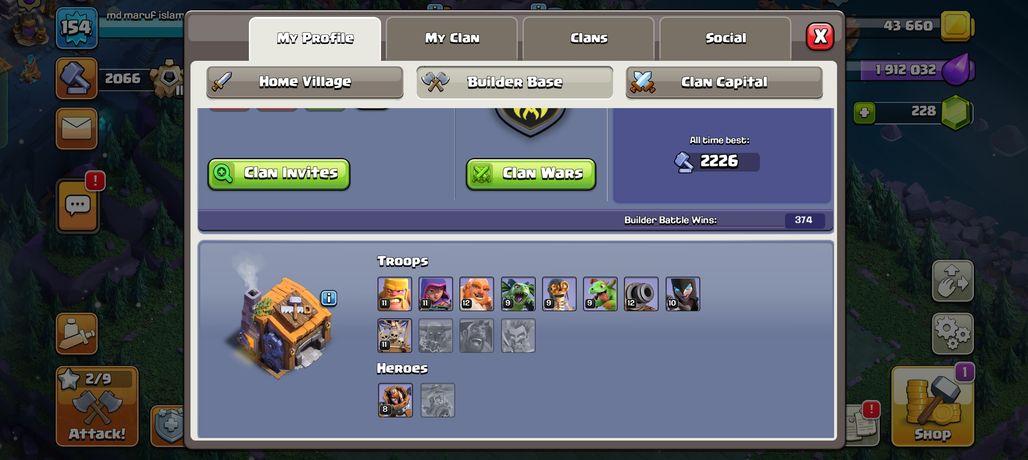Click the blue info icon on Builder Hall

pos(328,298)
